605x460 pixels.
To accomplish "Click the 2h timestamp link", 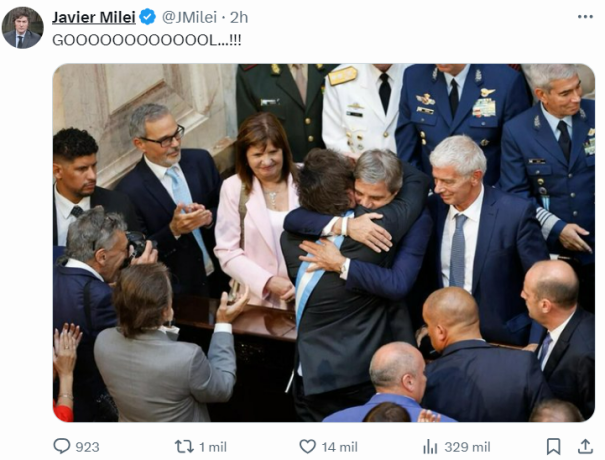I will click(239, 17).
